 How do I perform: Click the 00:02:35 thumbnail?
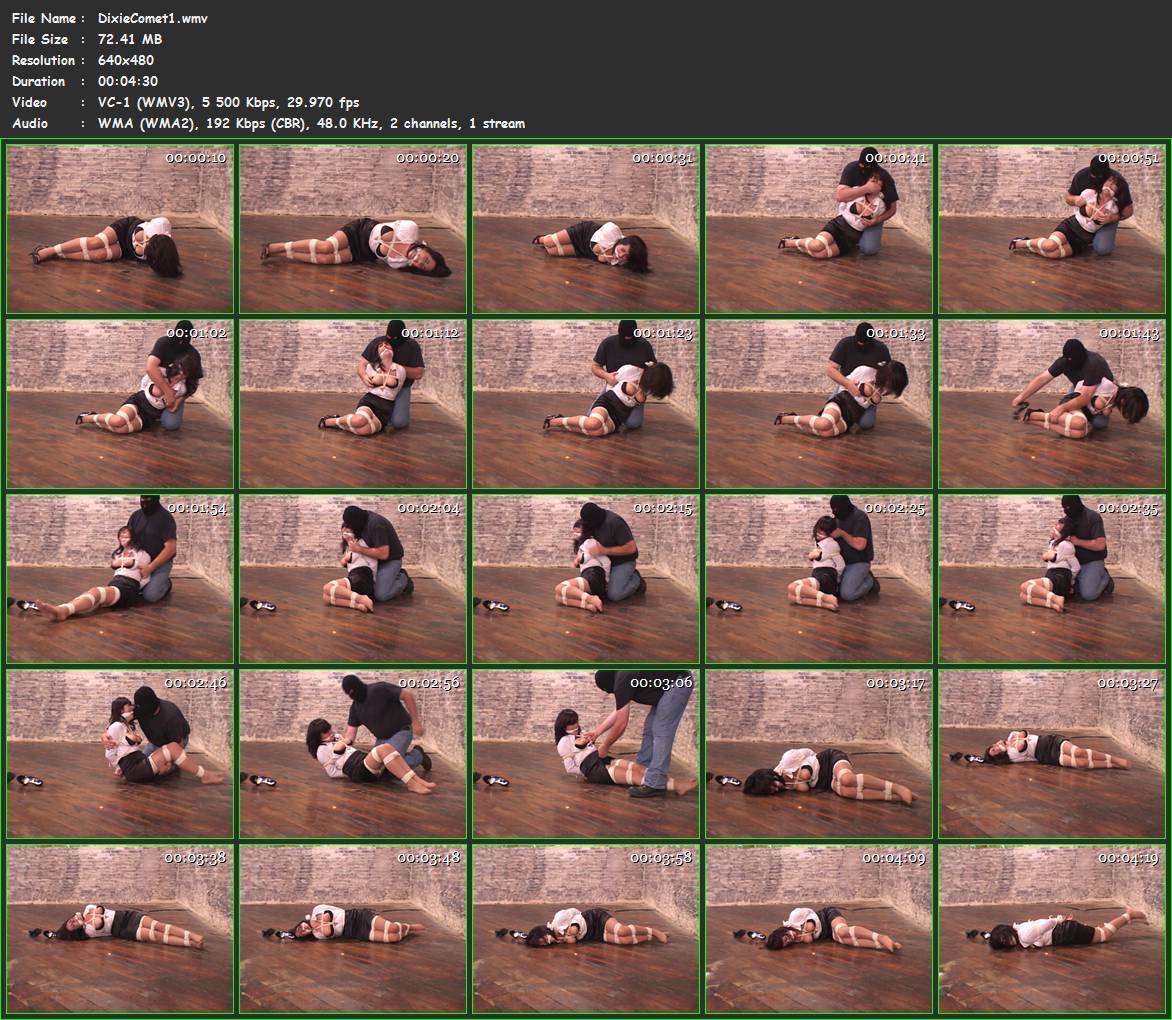pos(1052,579)
